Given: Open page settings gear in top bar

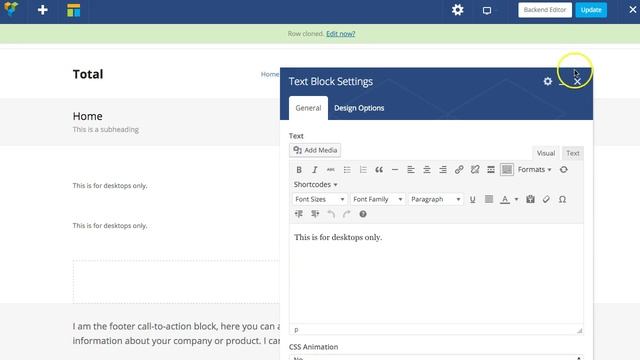Looking at the screenshot, I should (x=458, y=10).
